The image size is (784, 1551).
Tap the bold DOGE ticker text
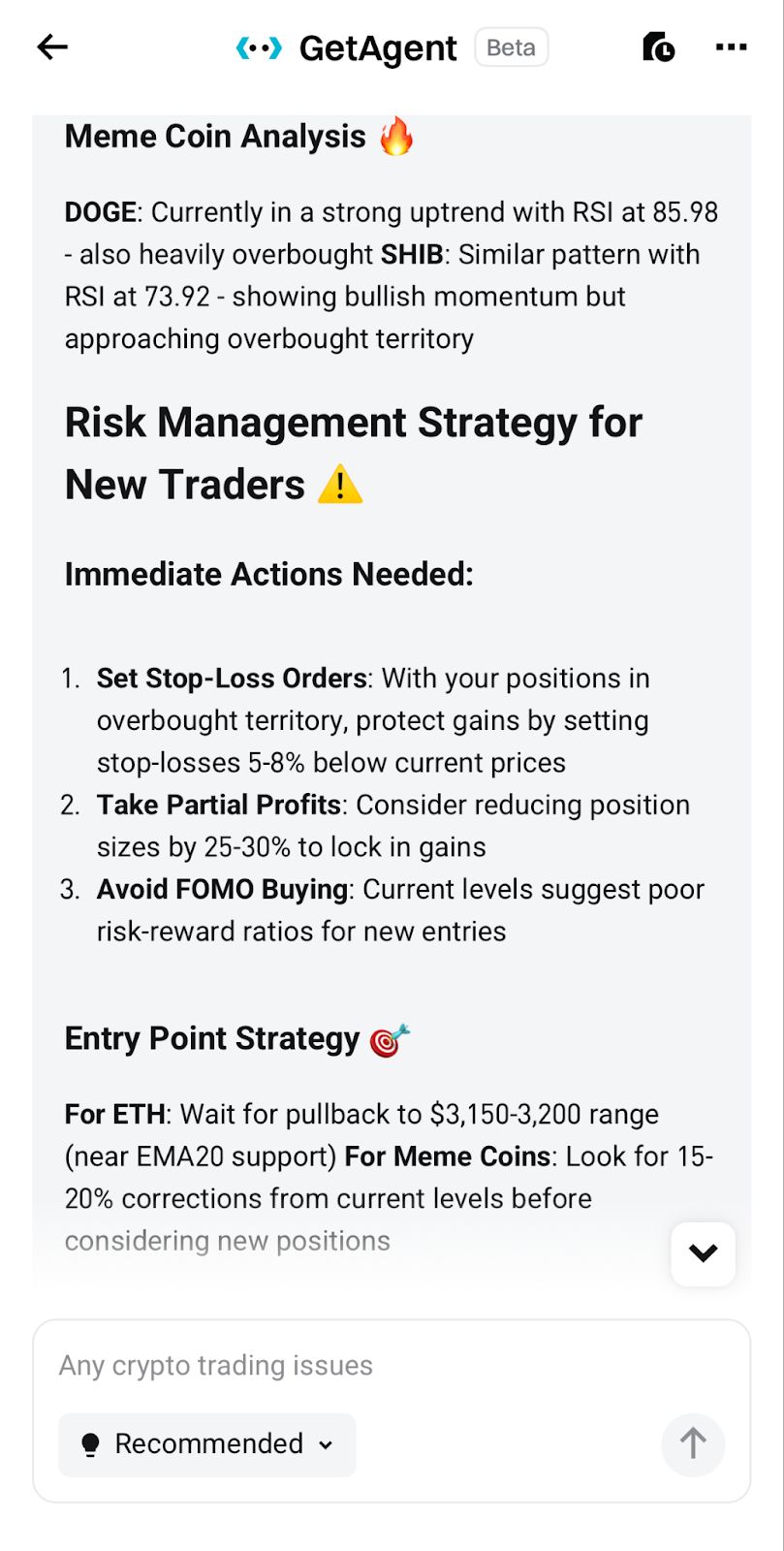[101, 212]
